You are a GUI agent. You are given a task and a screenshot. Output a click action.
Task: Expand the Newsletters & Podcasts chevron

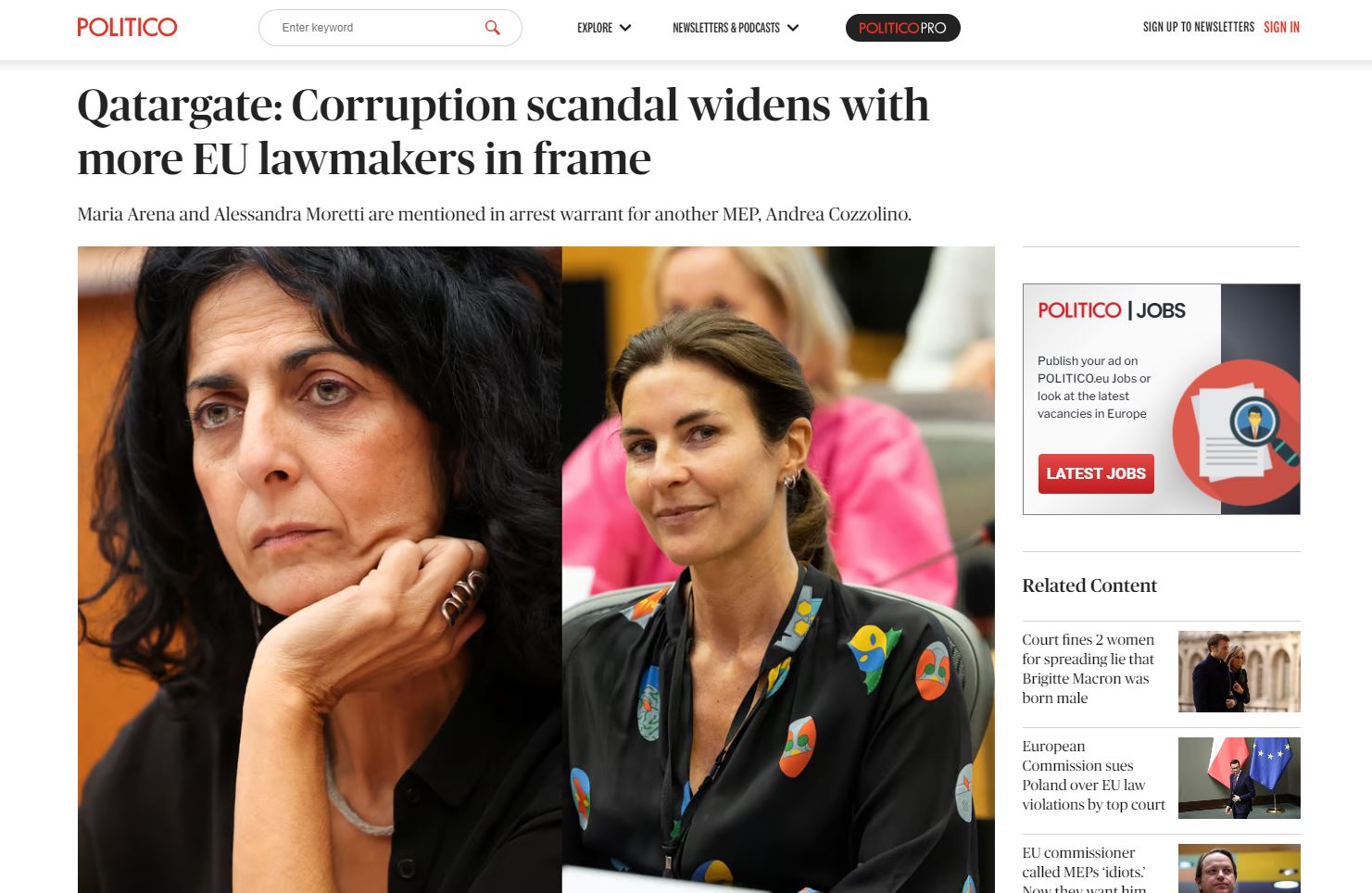[x=793, y=28]
